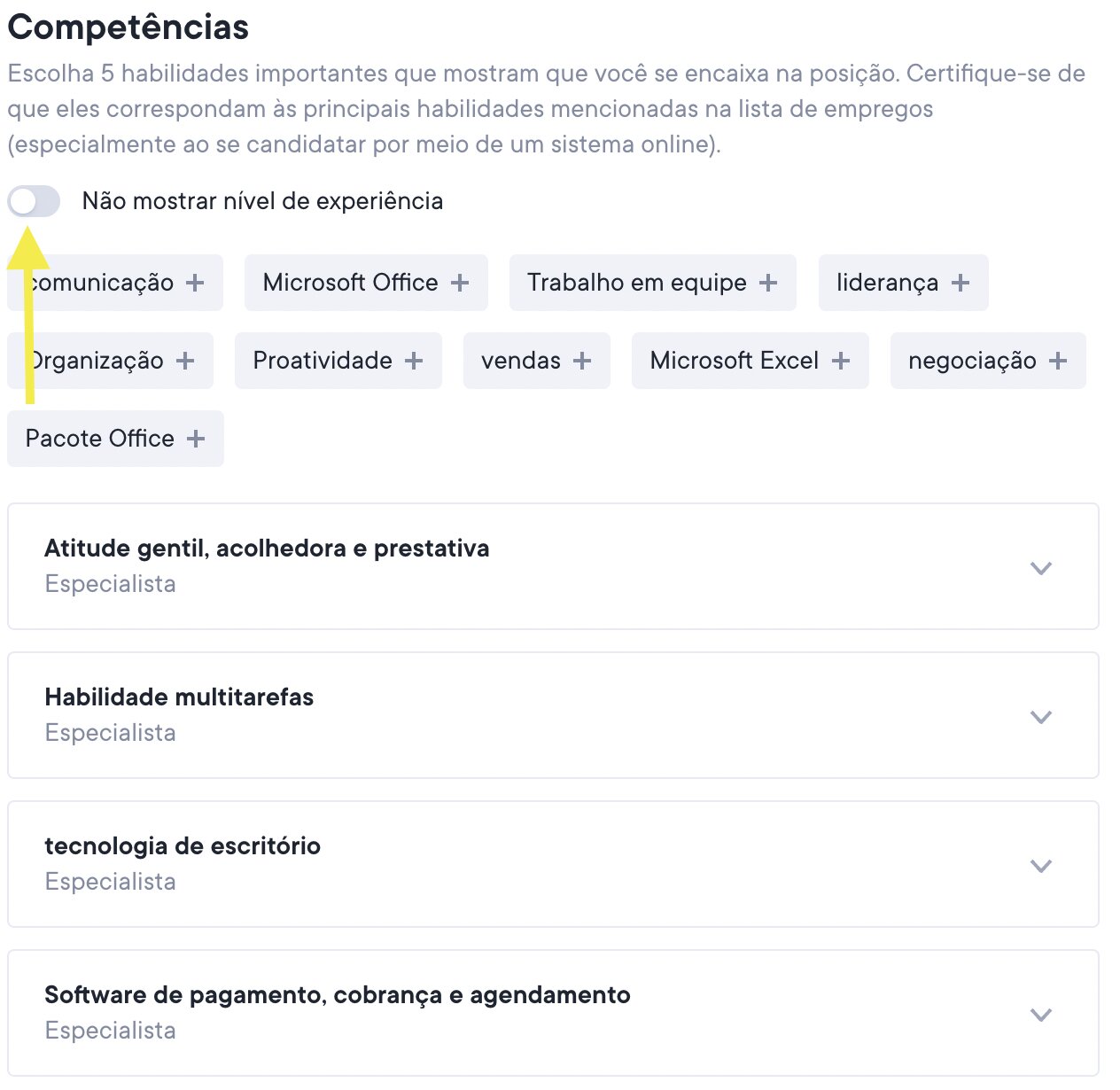Viewport: 1120px width, 1090px height.
Task: Add Microsoft Excel via plus icon
Action: [841, 361]
